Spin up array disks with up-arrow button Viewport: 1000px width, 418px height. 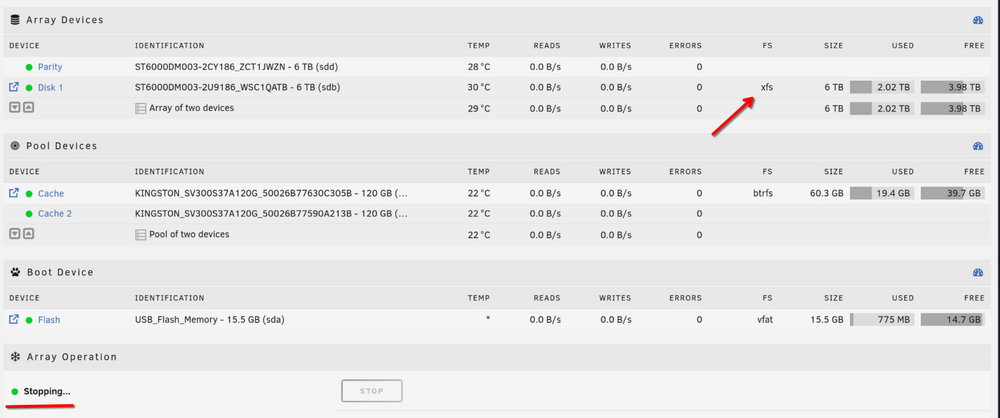[28, 107]
